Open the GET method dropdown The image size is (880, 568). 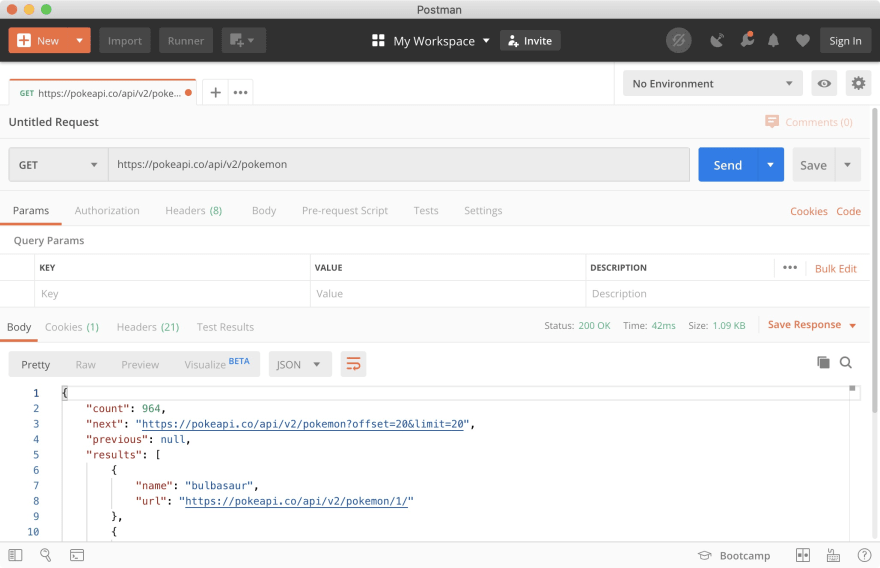pos(58,165)
